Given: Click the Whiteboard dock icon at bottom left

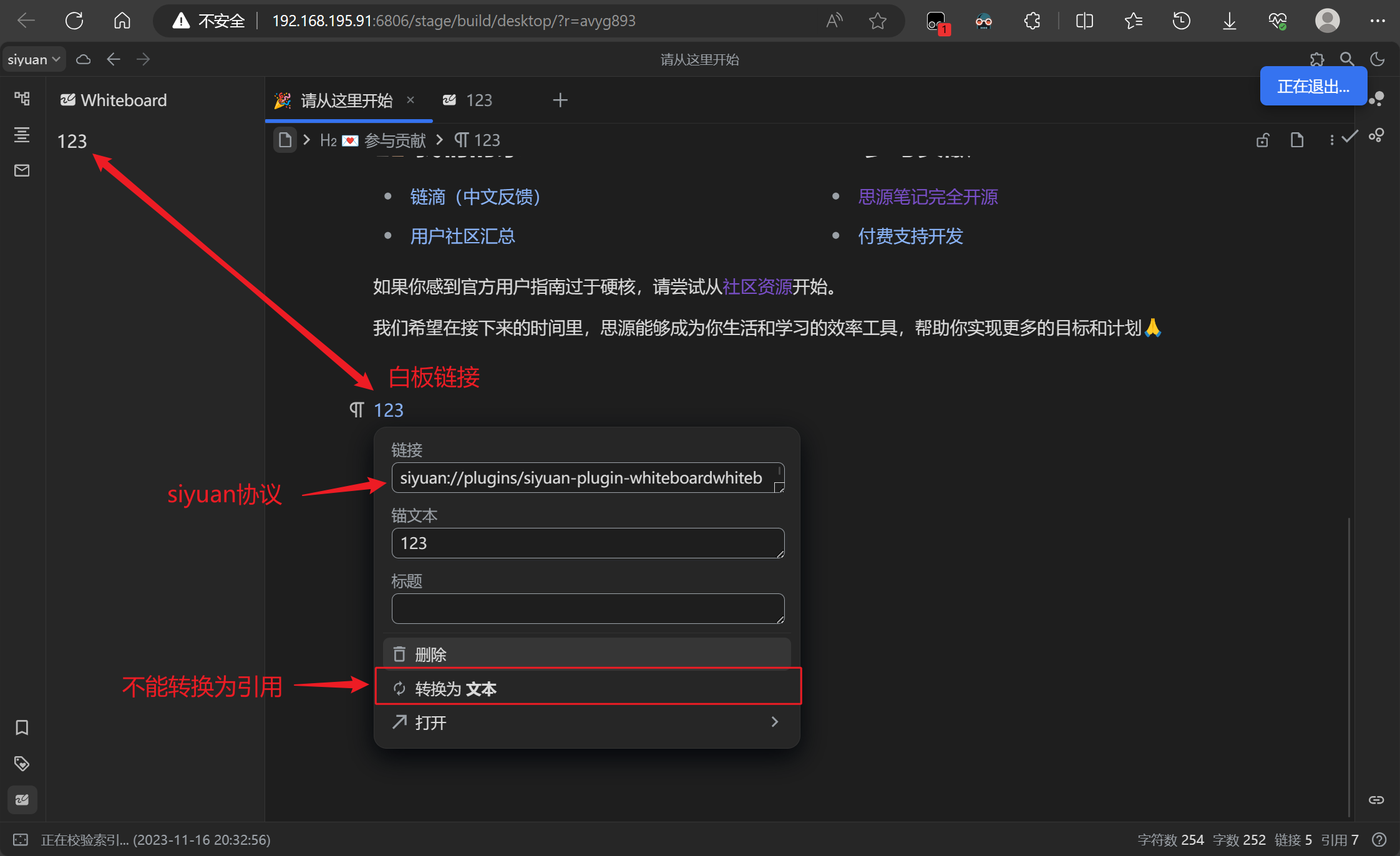Looking at the screenshot, I should tap(22, 800).
